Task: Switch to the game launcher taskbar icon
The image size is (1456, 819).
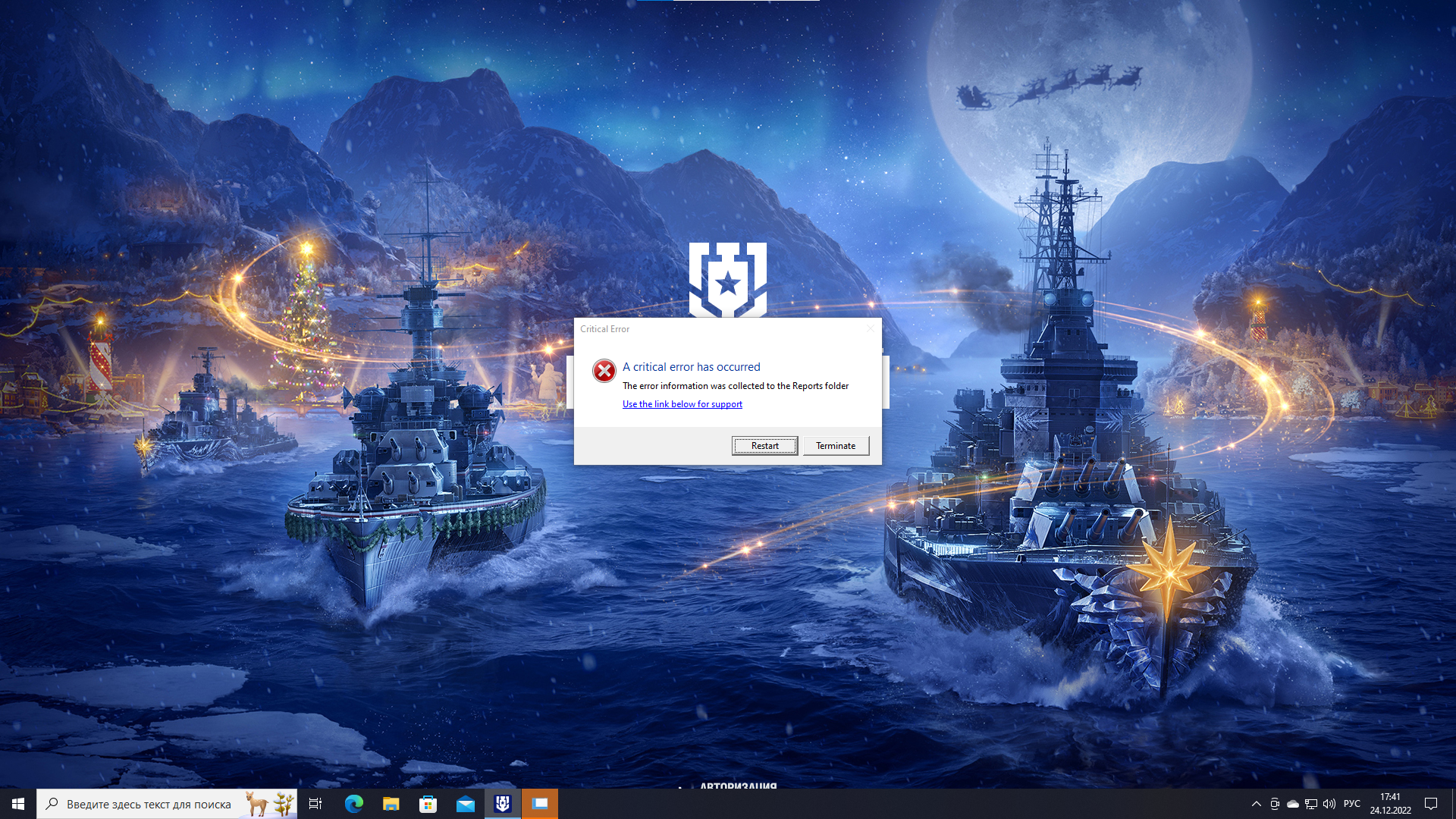Action: click(x=502, y=804)
